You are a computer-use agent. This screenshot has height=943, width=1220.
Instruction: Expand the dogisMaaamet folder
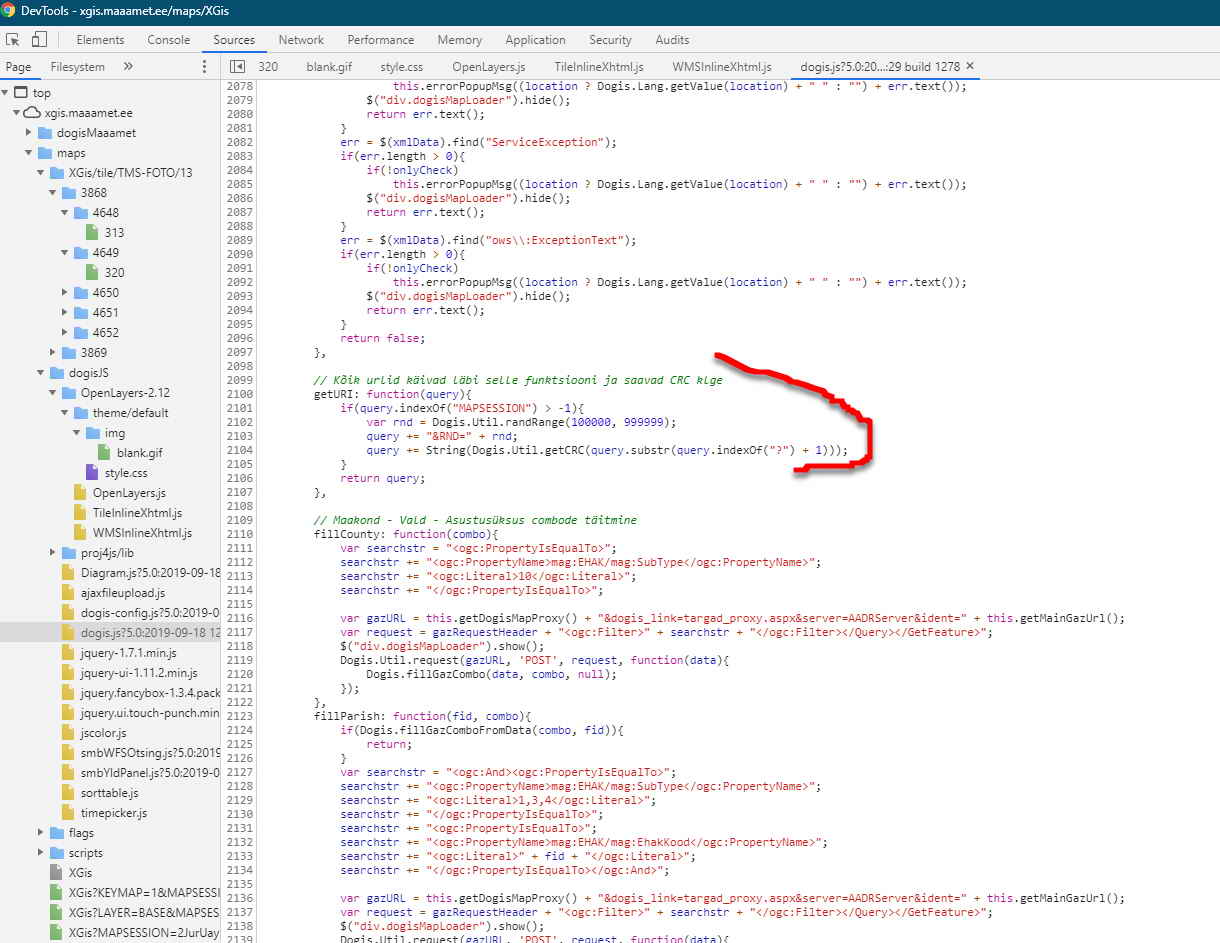click(x=30, y=133)
